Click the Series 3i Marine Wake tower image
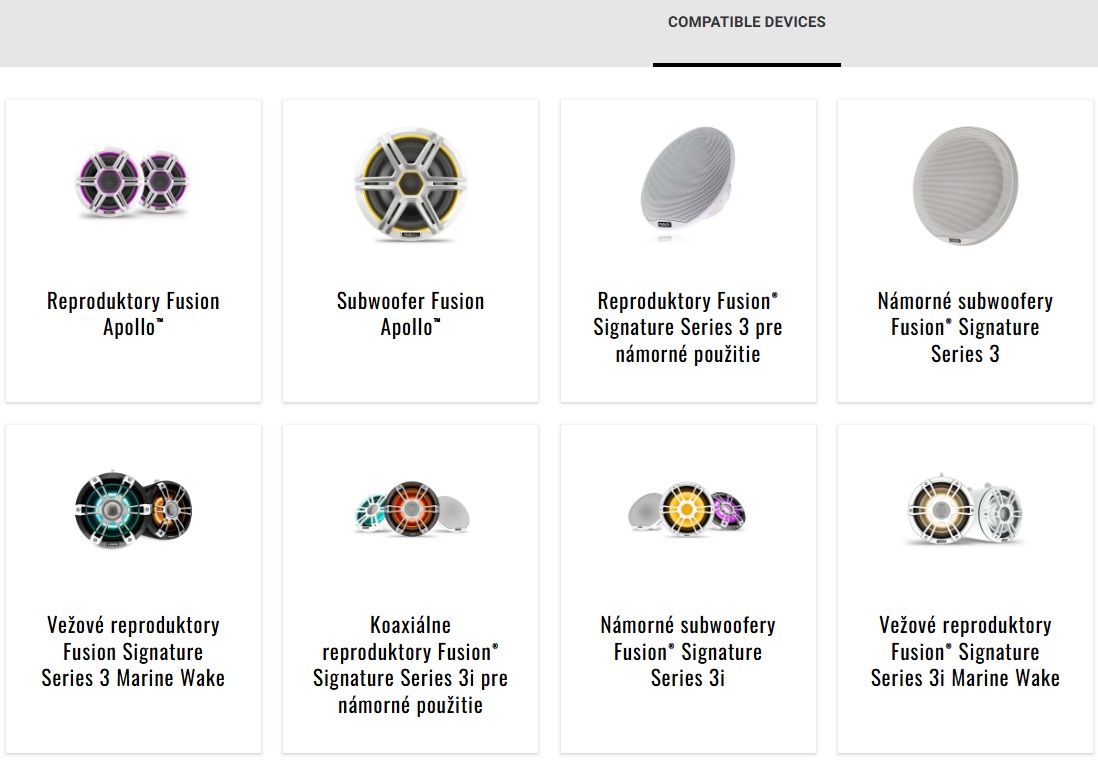 click(x=965, y=510)
